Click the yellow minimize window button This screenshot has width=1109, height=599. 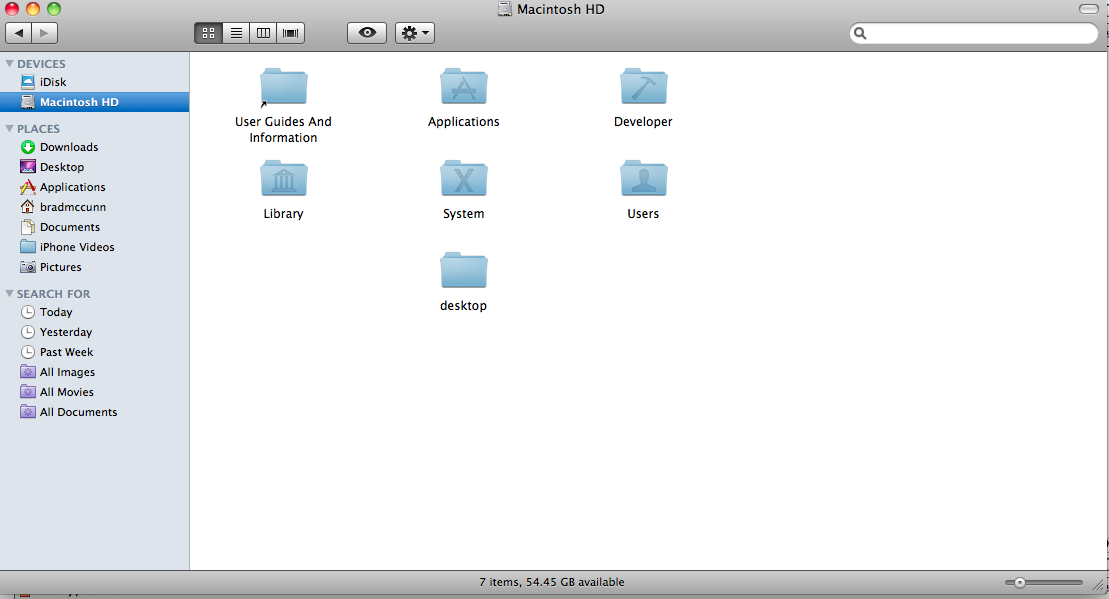pyautogui.click(x=33, y=9)
